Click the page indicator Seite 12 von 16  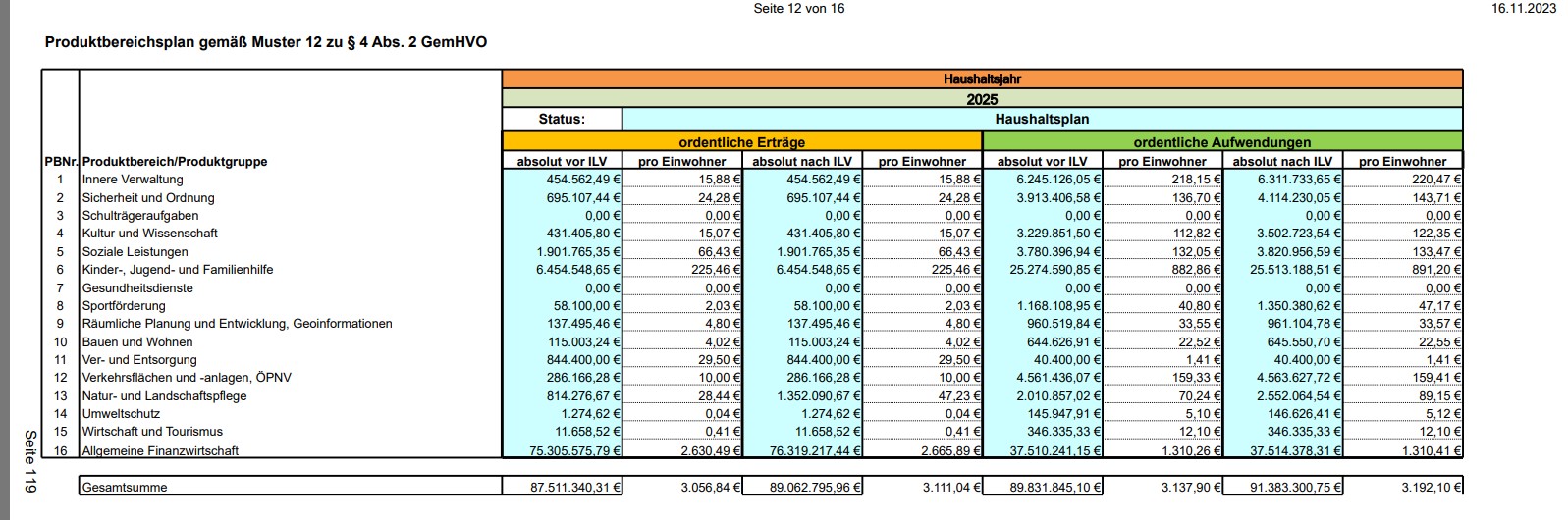point(798,9)
